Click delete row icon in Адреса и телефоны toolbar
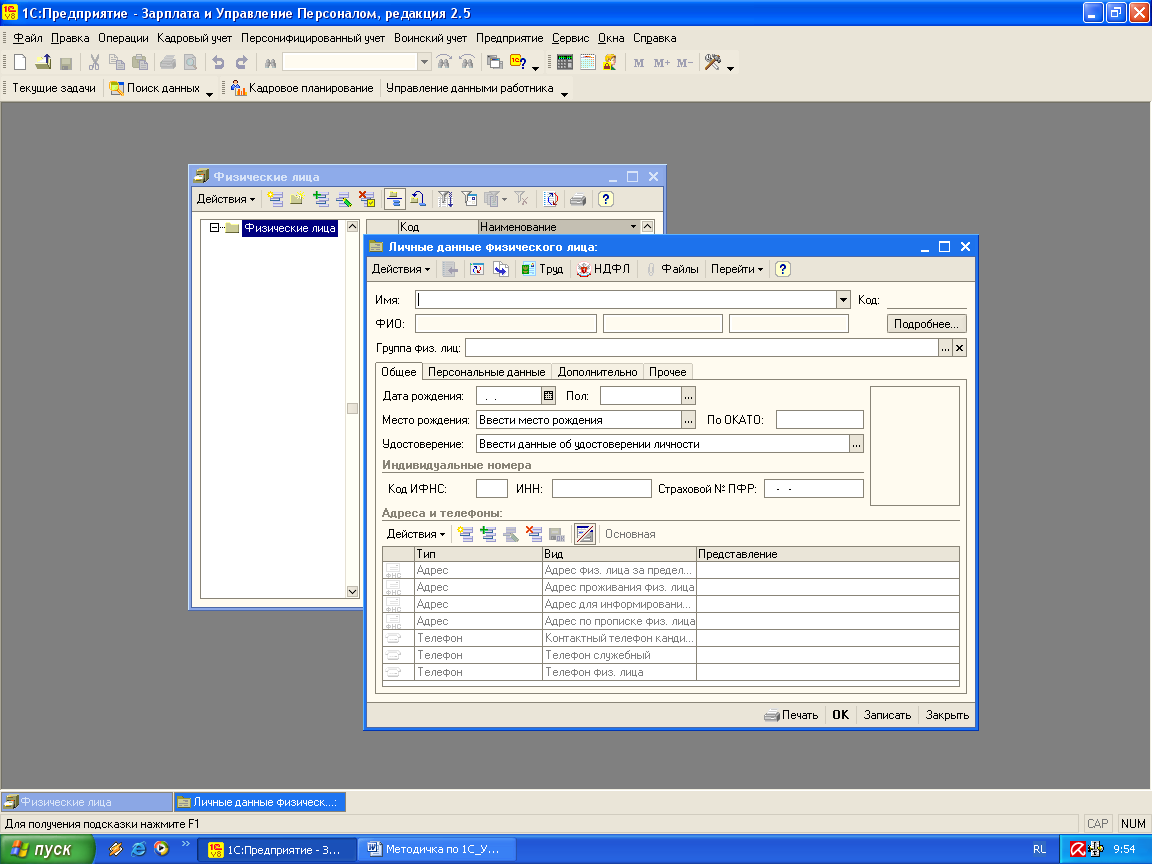The height and width of the screenshot is (864, 1152). tap(534, 534)
